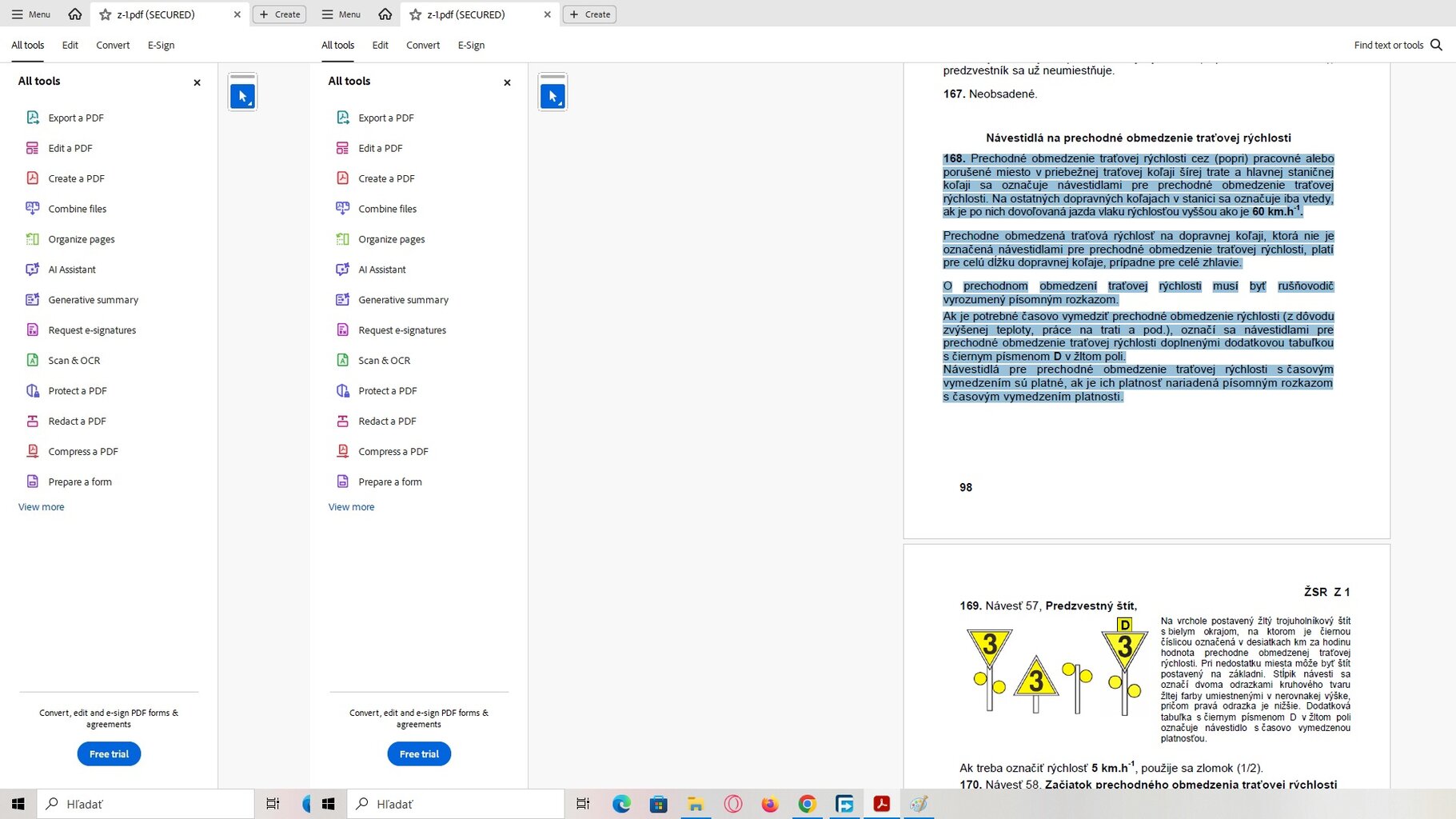
Task: Select Scan & OCR in the leftmost tools panel
Action: click(x=74, y=361)
